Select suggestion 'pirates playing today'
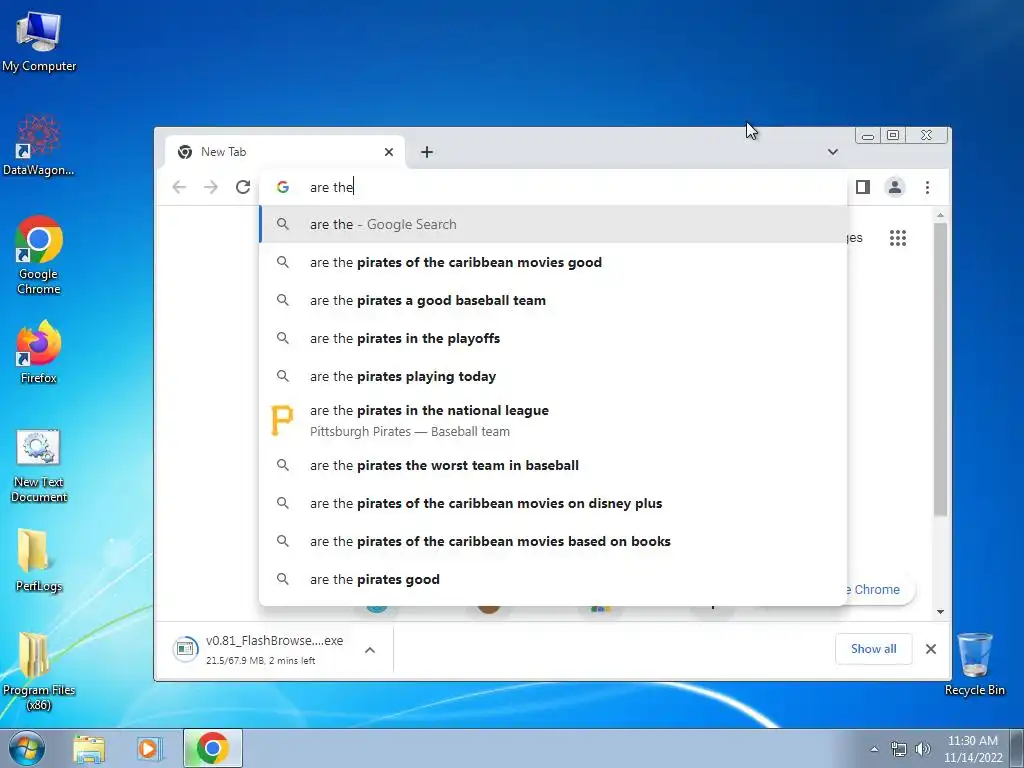This screenshot has height=768, width=1024. pos(553,376)
